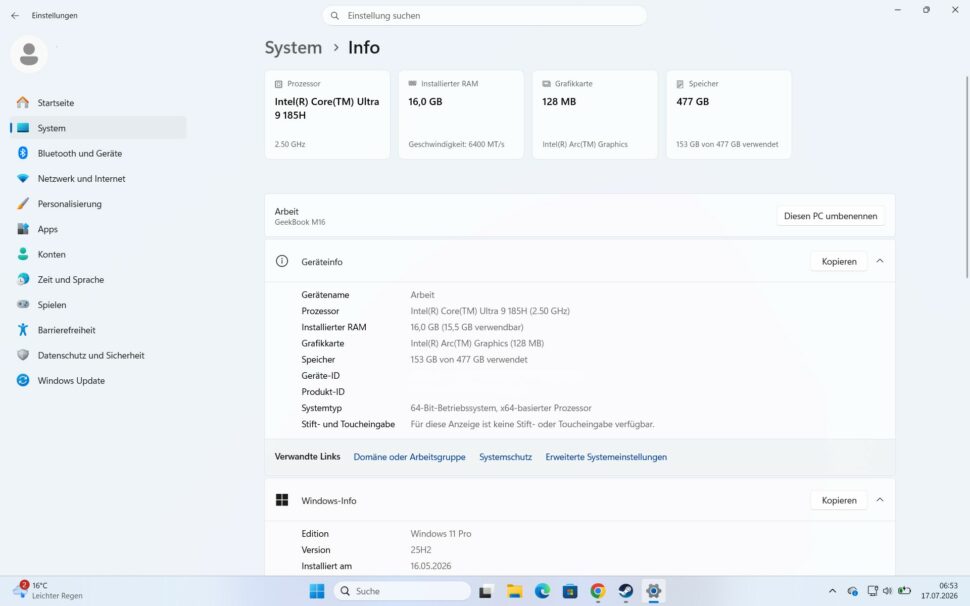Viewport: 970px width, 606px height.
Task: Open Domäne oder Arbeitsgruppe link
Action: (x=410, y=457)
